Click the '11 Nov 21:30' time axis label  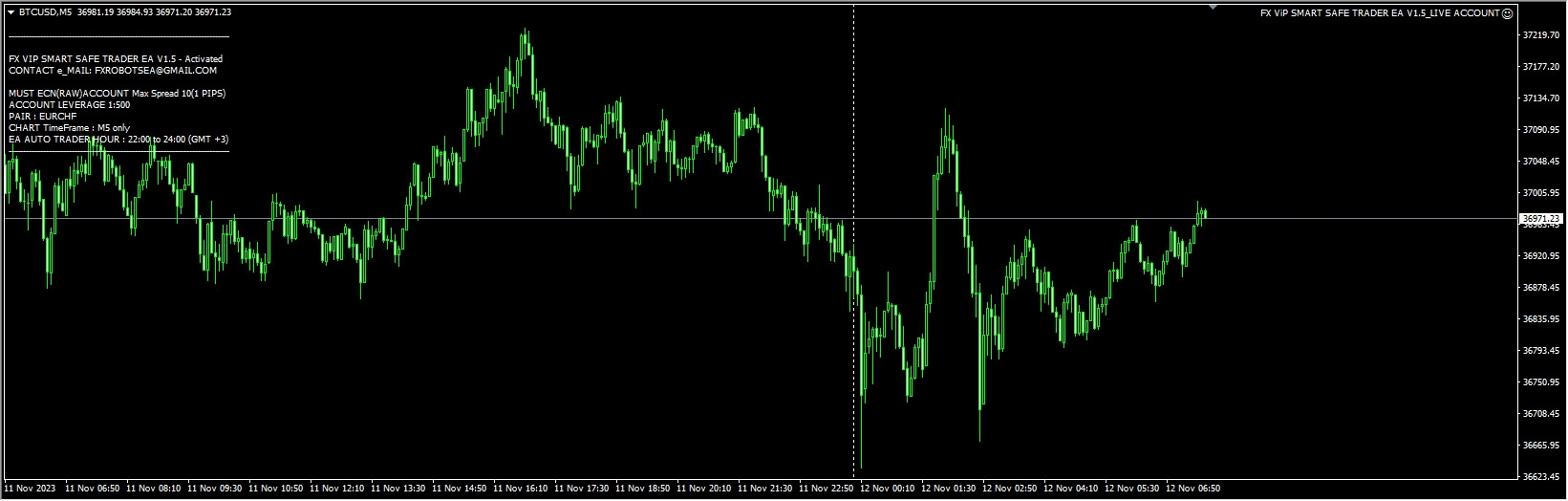pyautogui.click(x=765, y=489)
